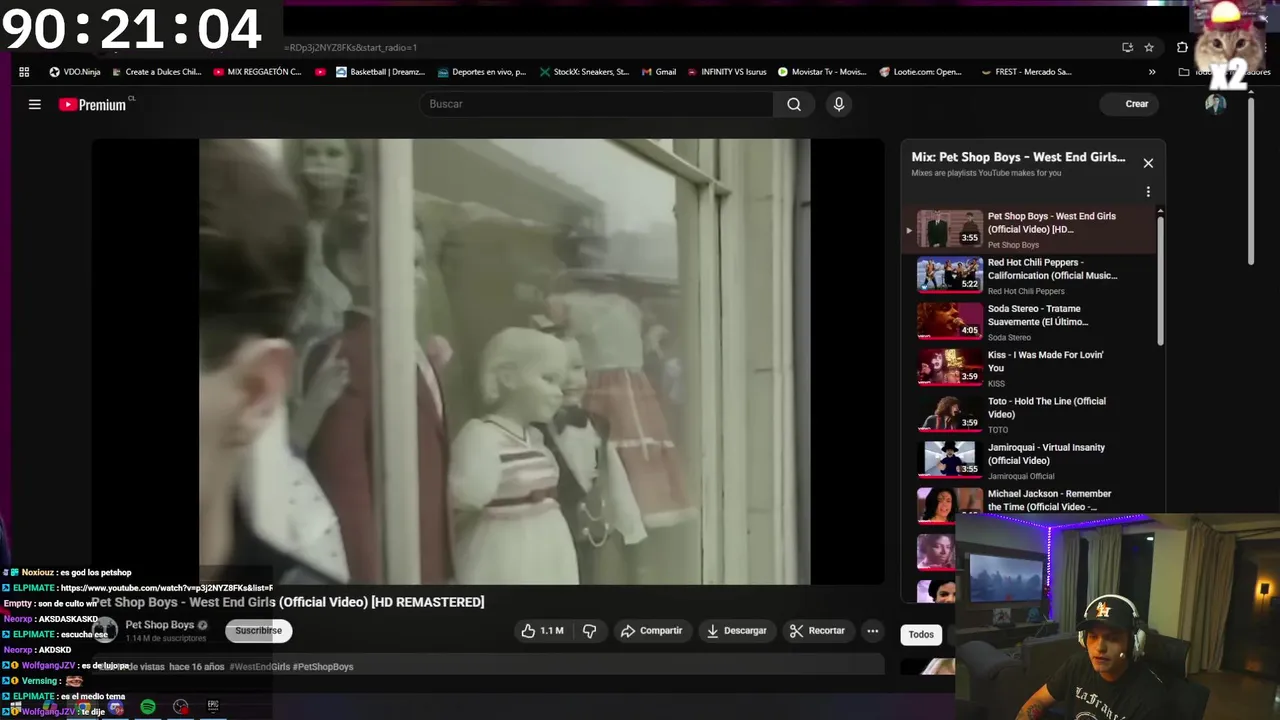Play Kiss I Was Made For Lovin' You thumbnail

pyautogui.click(x=950, y=367)
